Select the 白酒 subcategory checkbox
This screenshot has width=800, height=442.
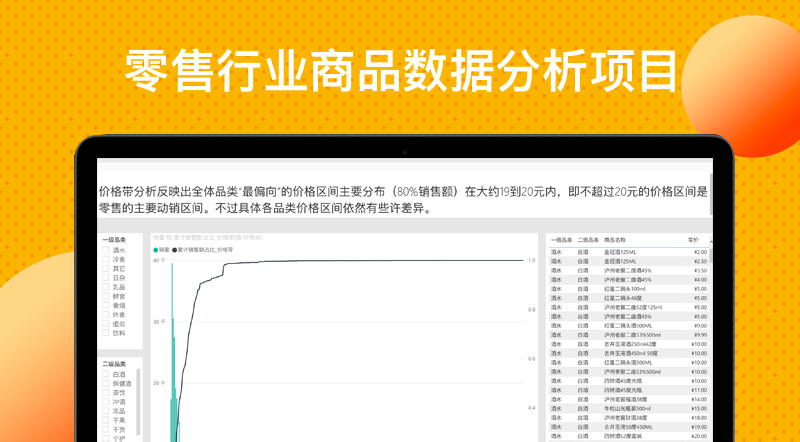coord(106,374)
